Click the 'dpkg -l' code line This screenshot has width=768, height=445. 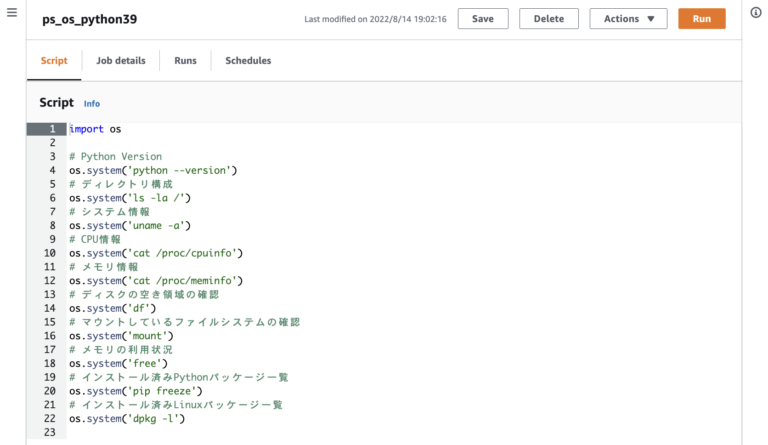coord(127,419)
